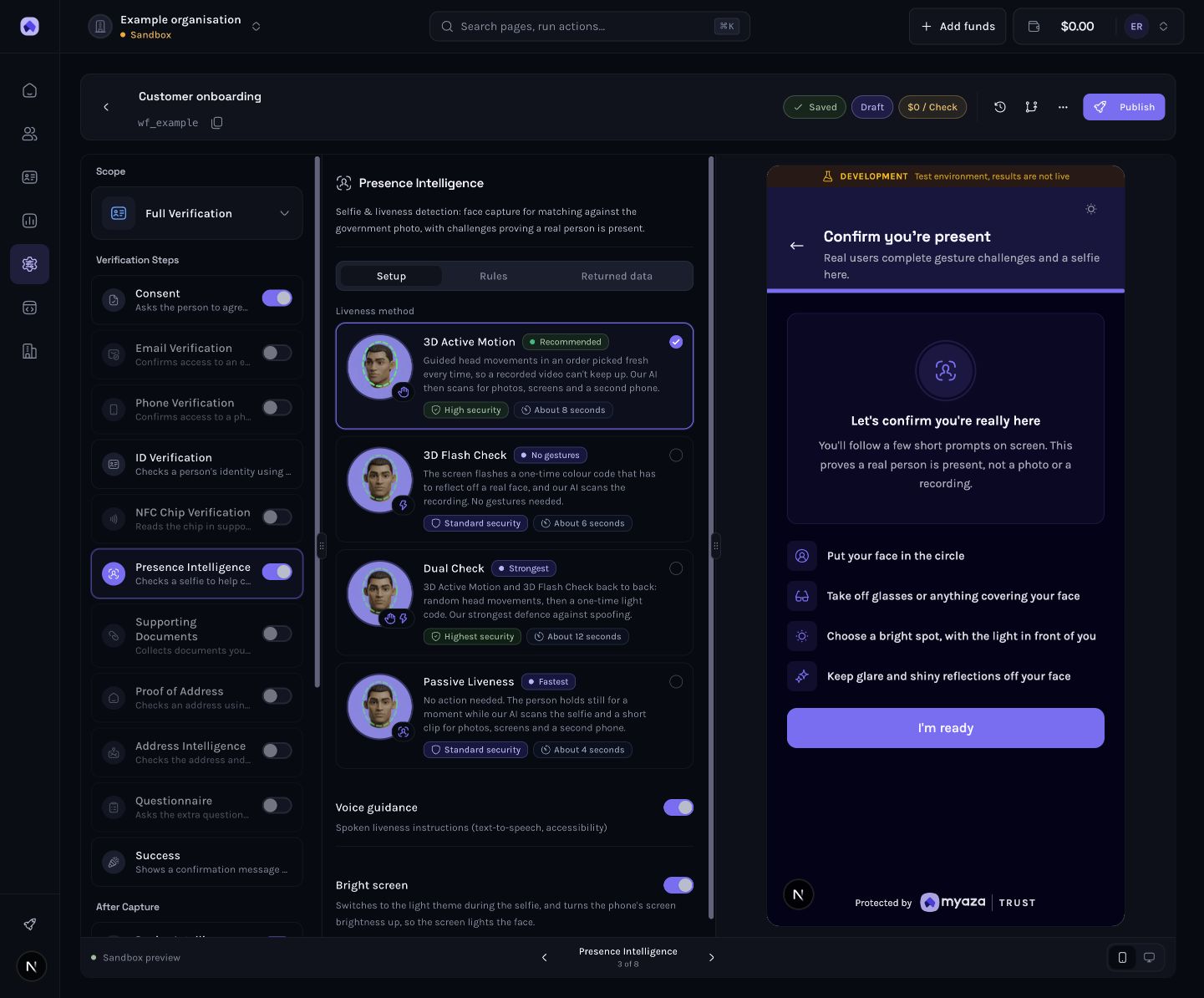The width and height of the screenshot is (1204, 998).
Task: Disable the Voice guidance toggle
Action: click(678, 807)
